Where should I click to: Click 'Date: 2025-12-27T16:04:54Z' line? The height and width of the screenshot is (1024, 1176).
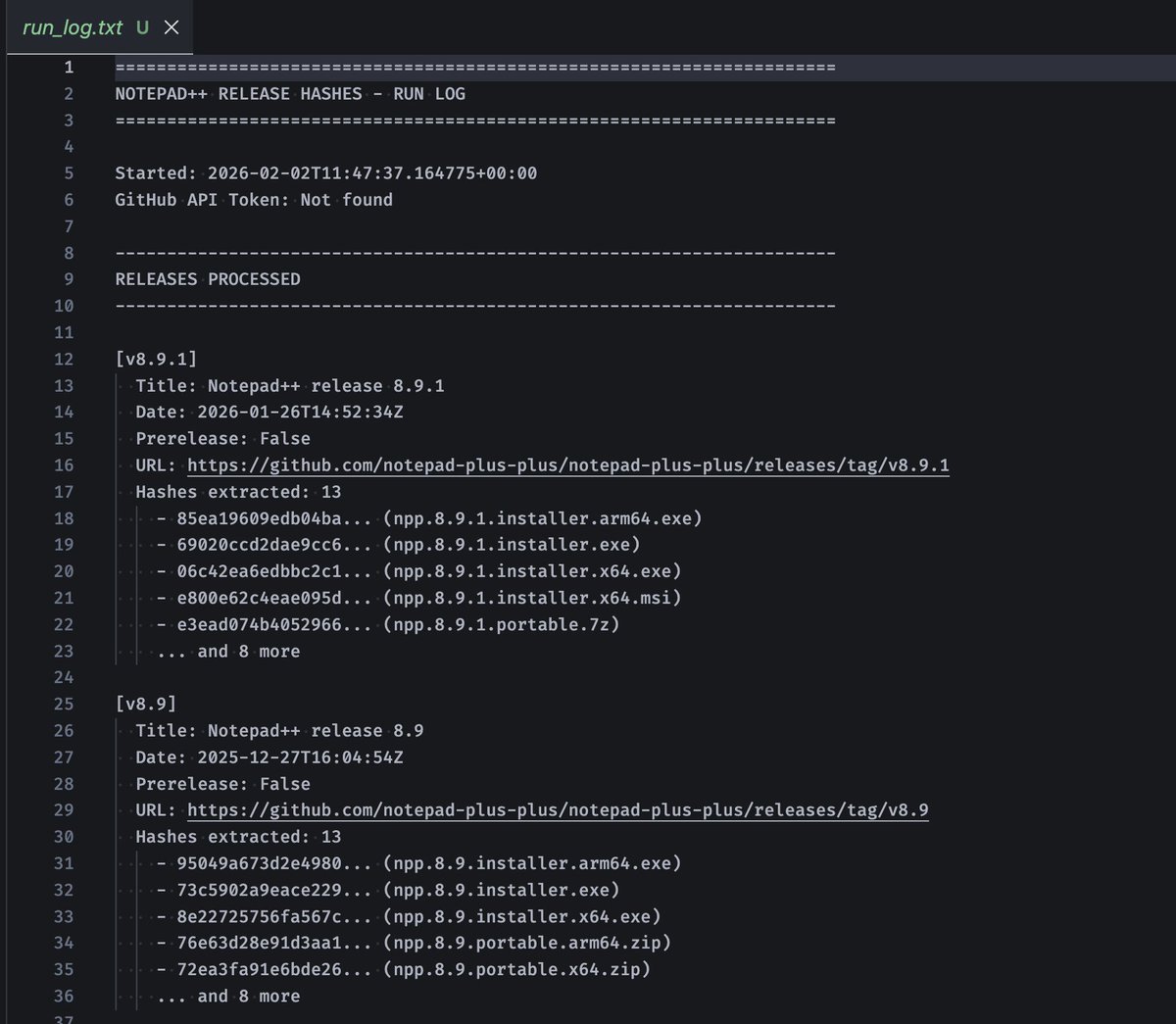click(x=269, y=757)
